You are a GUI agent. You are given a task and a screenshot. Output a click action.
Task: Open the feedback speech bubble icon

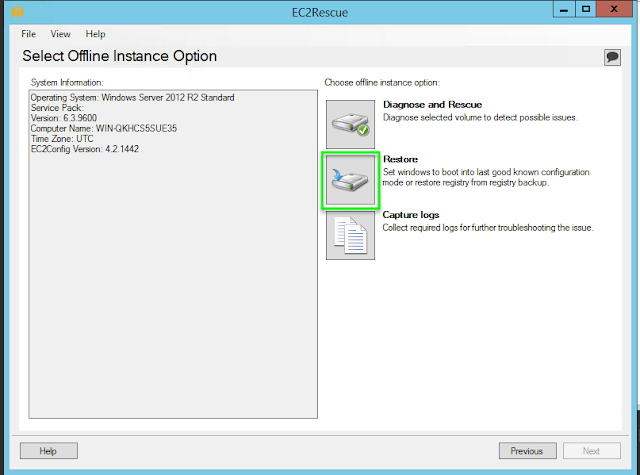[x=612, y=57]
